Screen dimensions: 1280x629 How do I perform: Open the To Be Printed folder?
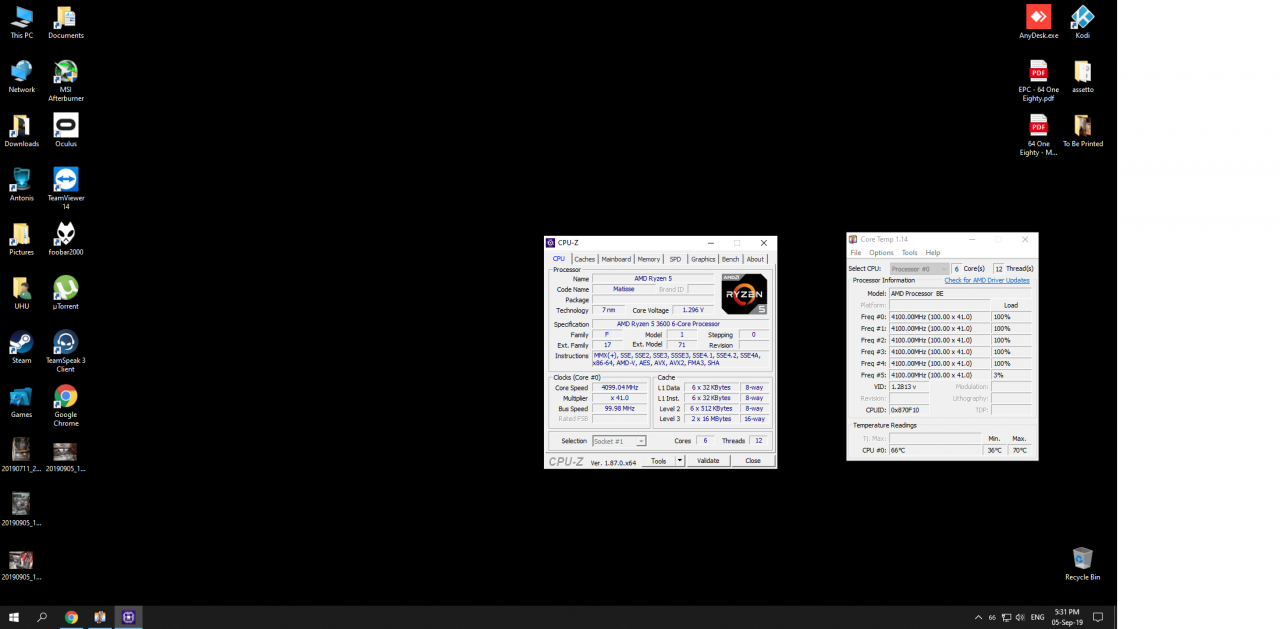[x=1082, y=130]
